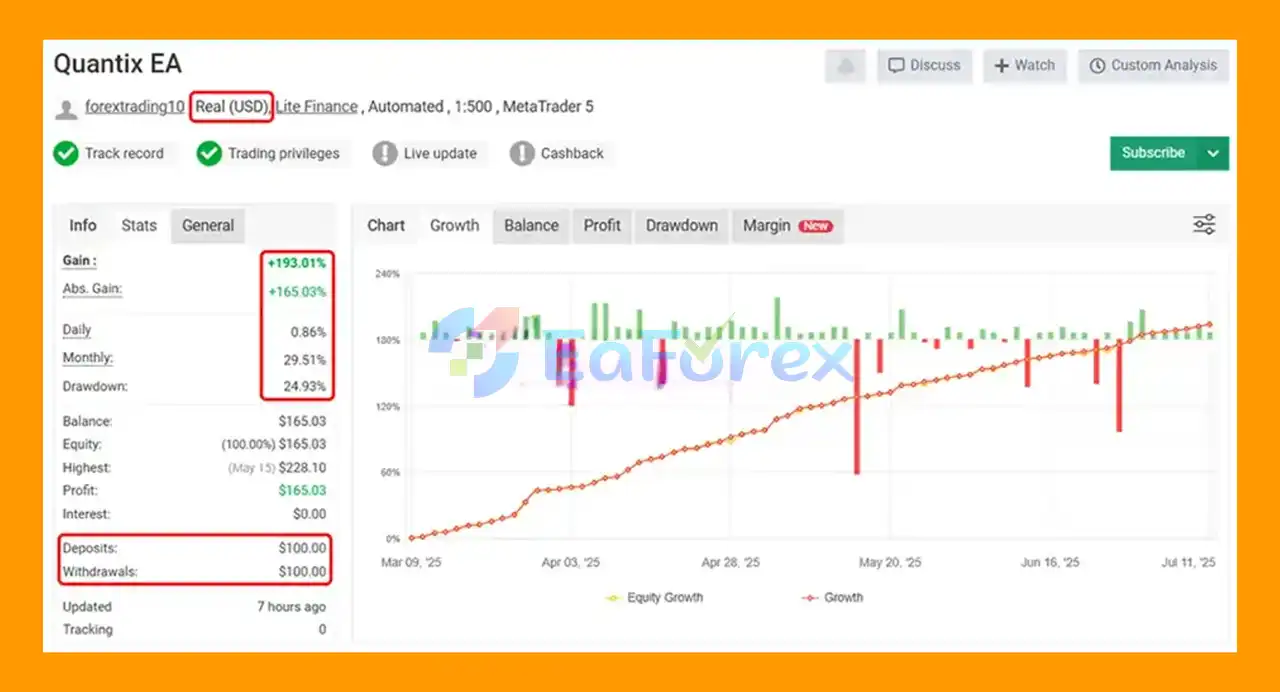
Task: Click the Monthly label
Action: pyautogui.click(x=88, y=357)
